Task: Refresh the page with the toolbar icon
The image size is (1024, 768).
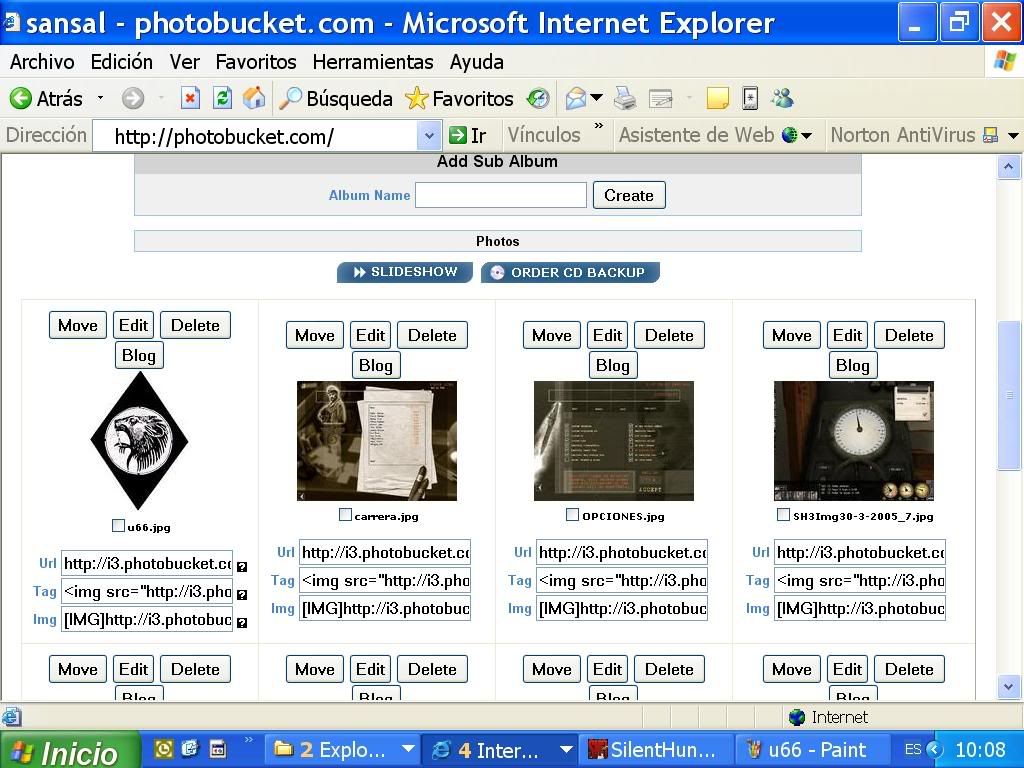Action: click(x=222, y=98)
